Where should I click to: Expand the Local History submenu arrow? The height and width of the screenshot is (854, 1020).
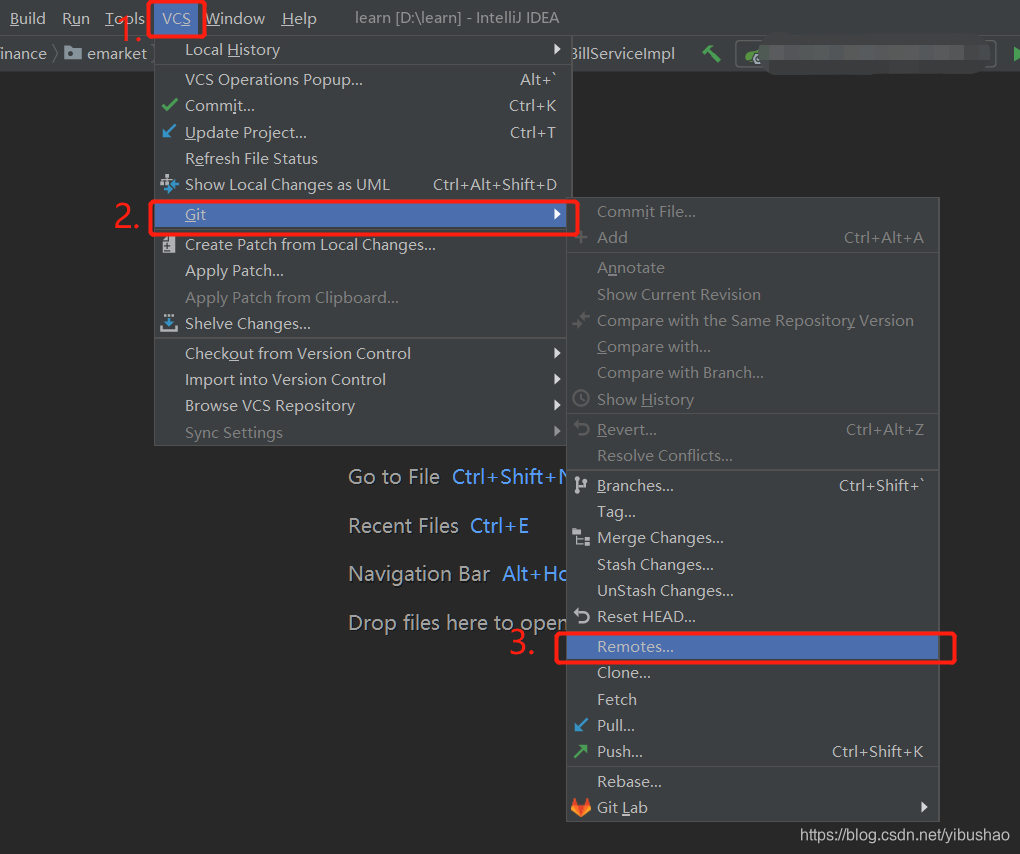pyautogui.click(x=557, y=49)
